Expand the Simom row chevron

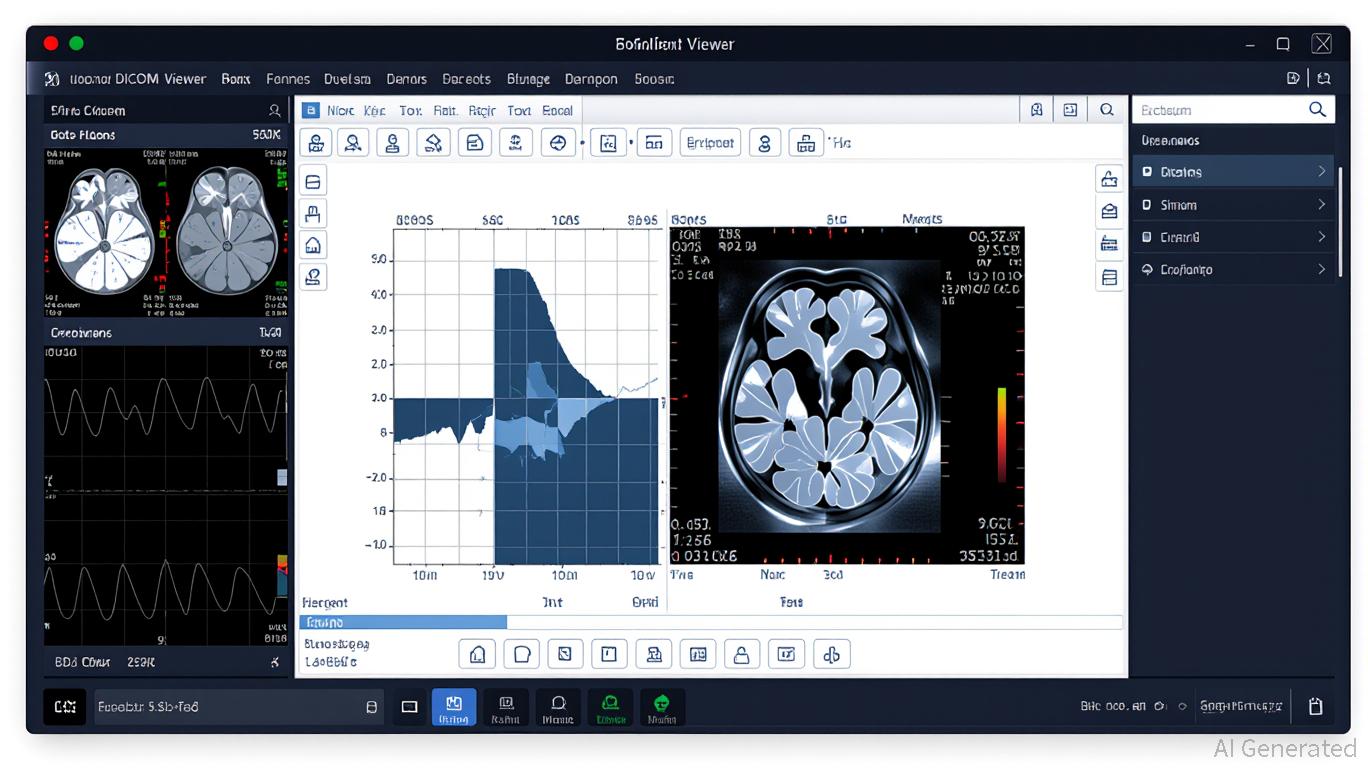point(1321,205)
